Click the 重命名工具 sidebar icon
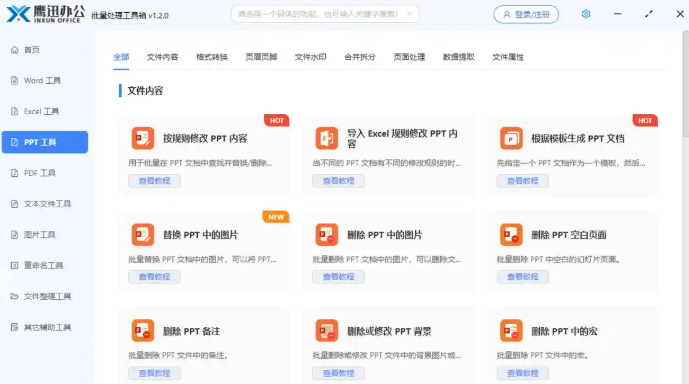Image resolution: width=689 pixels, height=384 pixels. click(15, 265)
